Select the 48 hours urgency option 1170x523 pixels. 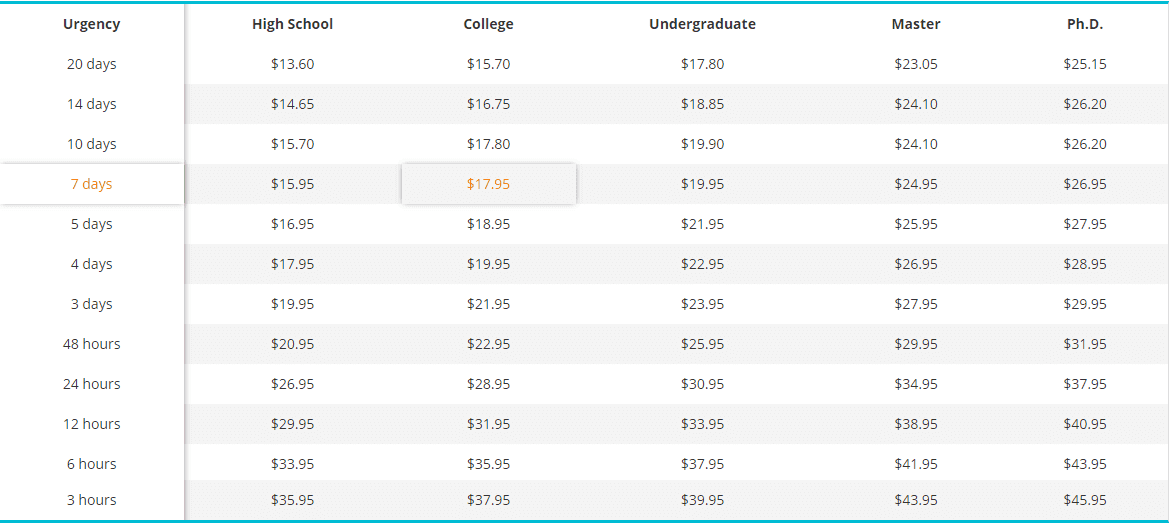click(92, 344)
